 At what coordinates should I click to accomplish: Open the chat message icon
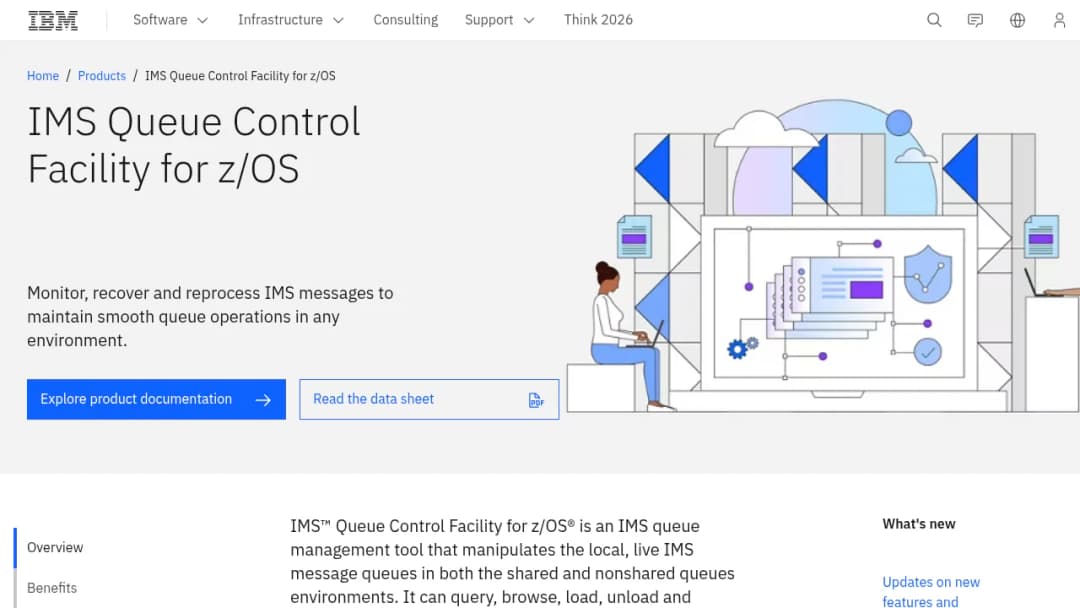(x=975, y=20)
